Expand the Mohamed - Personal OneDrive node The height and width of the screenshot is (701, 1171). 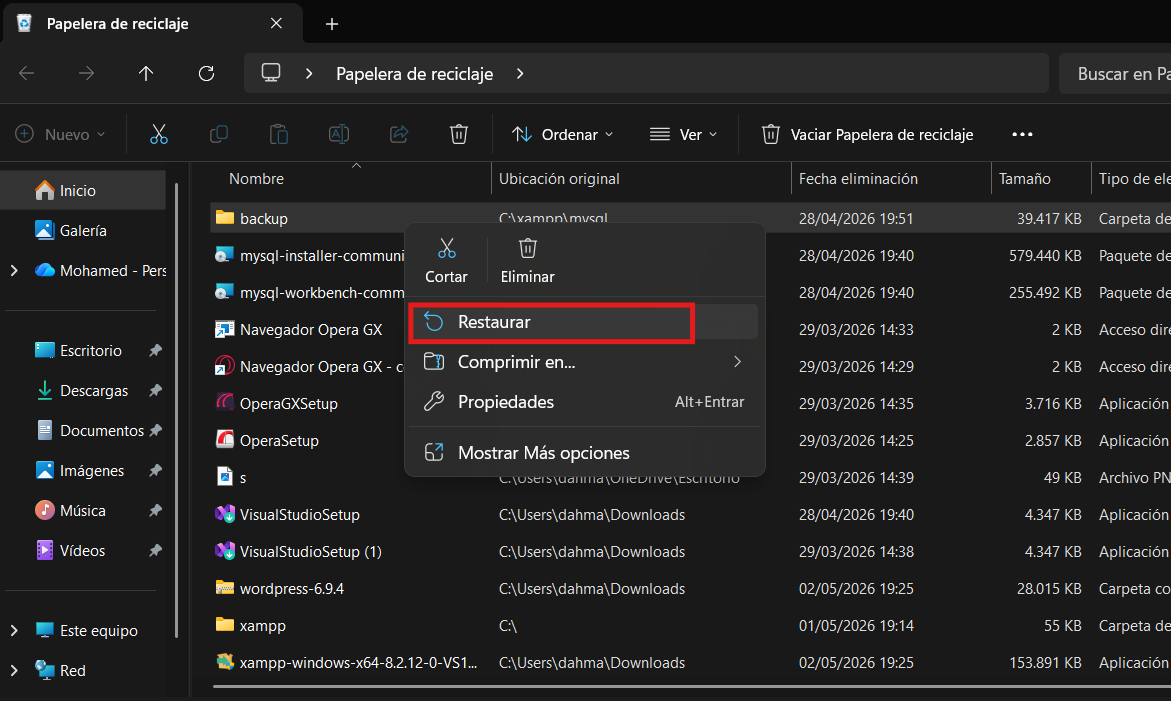tap(14, 270)
